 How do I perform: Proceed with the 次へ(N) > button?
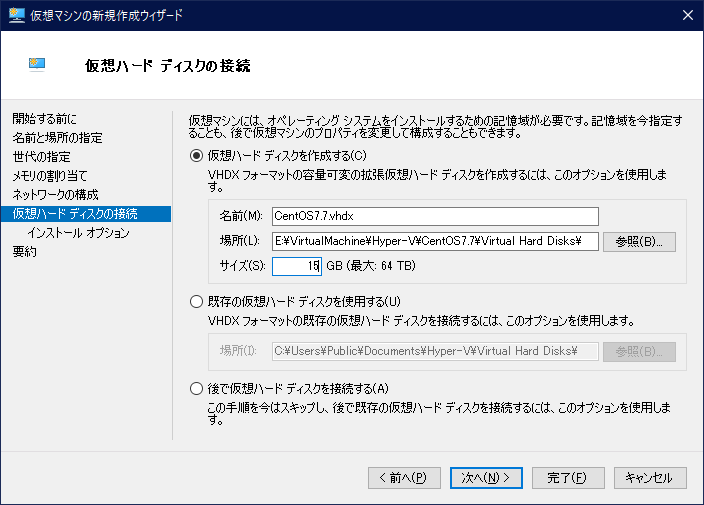pyautogui.click(x=486, y=478)
